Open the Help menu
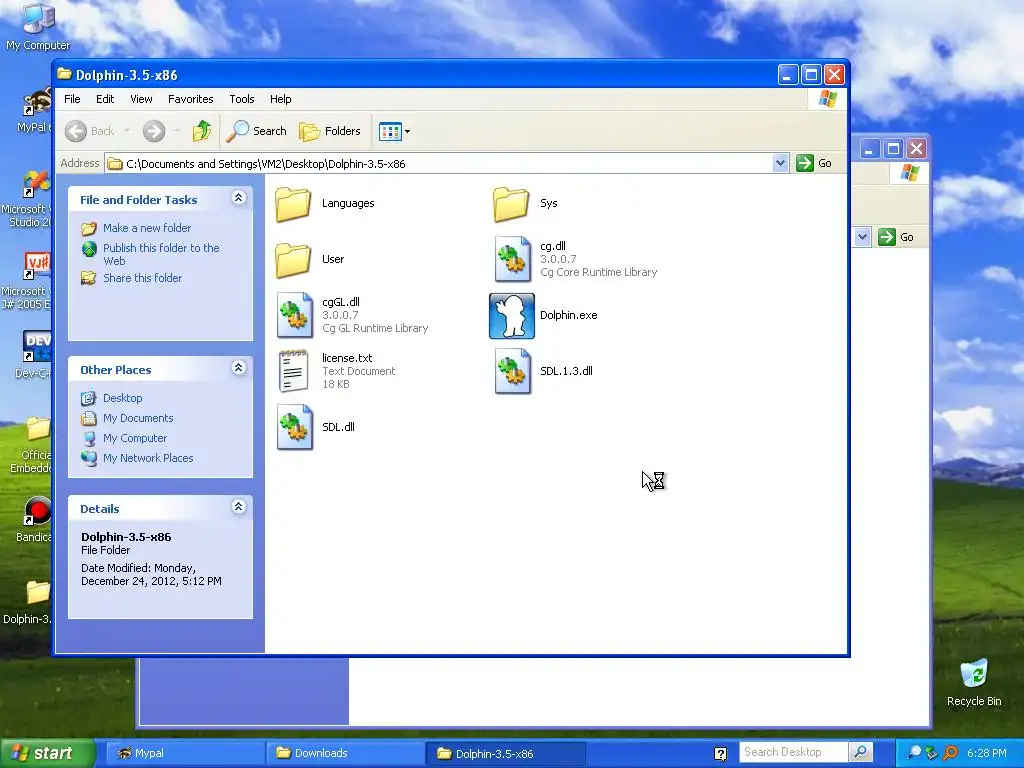 [281, 99]
